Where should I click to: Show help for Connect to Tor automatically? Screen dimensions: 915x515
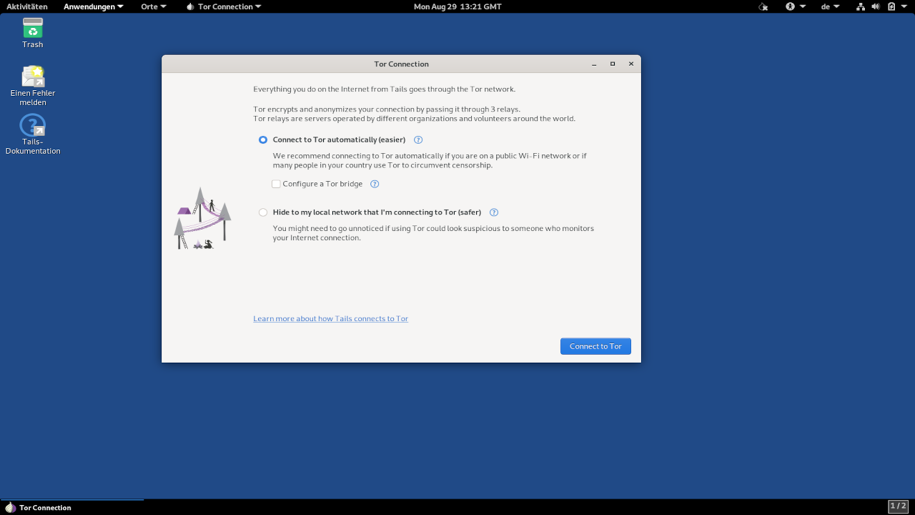tap(418, 140)
